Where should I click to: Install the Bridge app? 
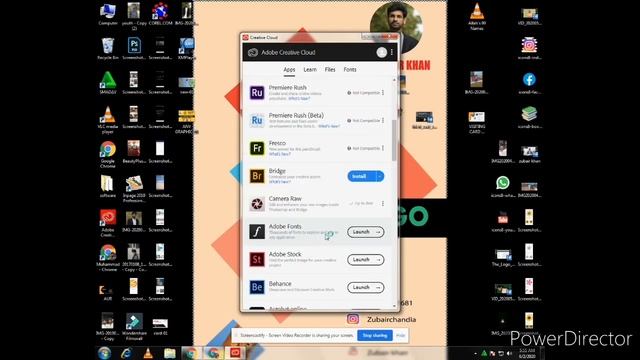(x=361, y=176)
